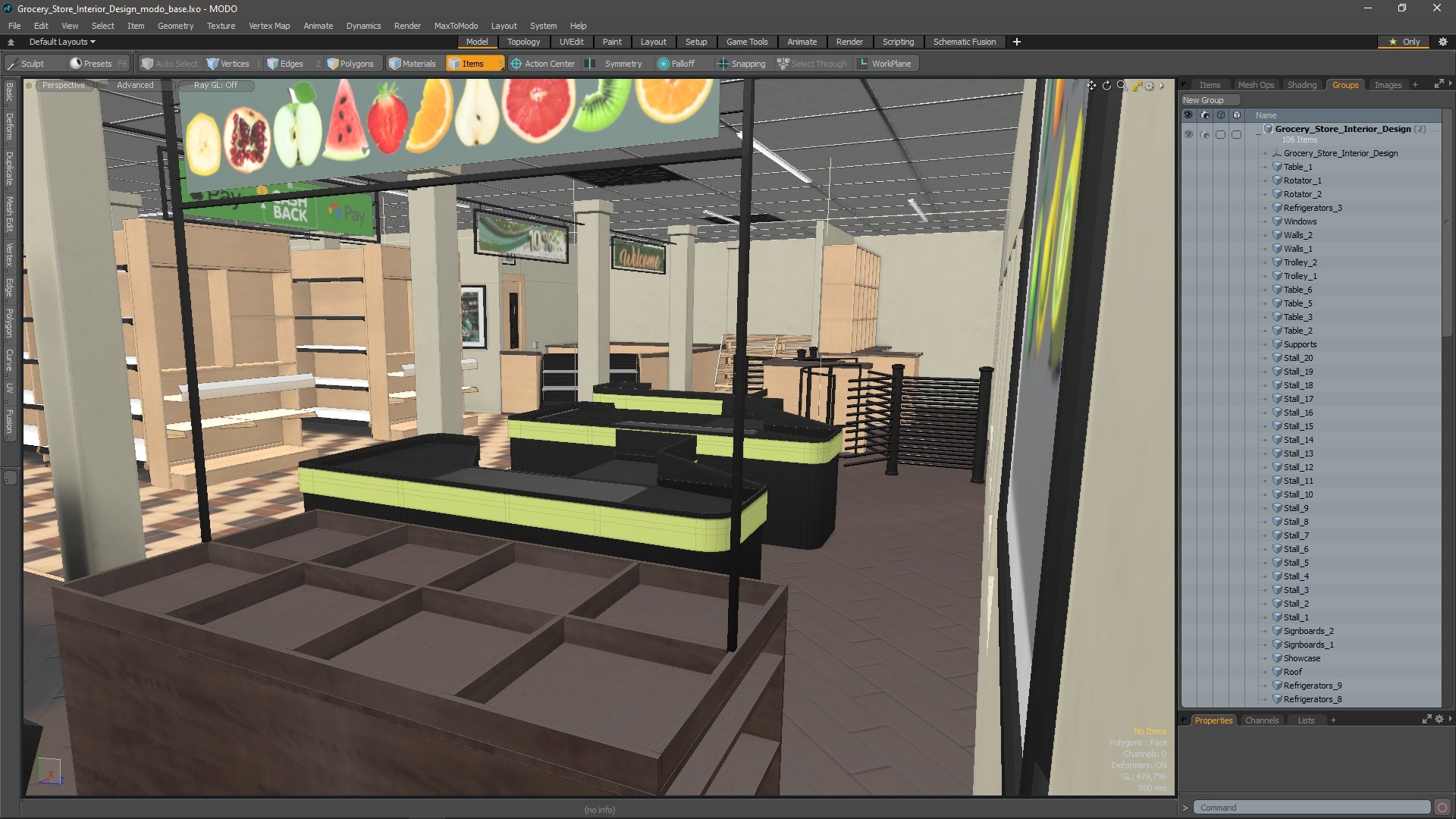Open the WorkPlane options

[x=885, y=64]
